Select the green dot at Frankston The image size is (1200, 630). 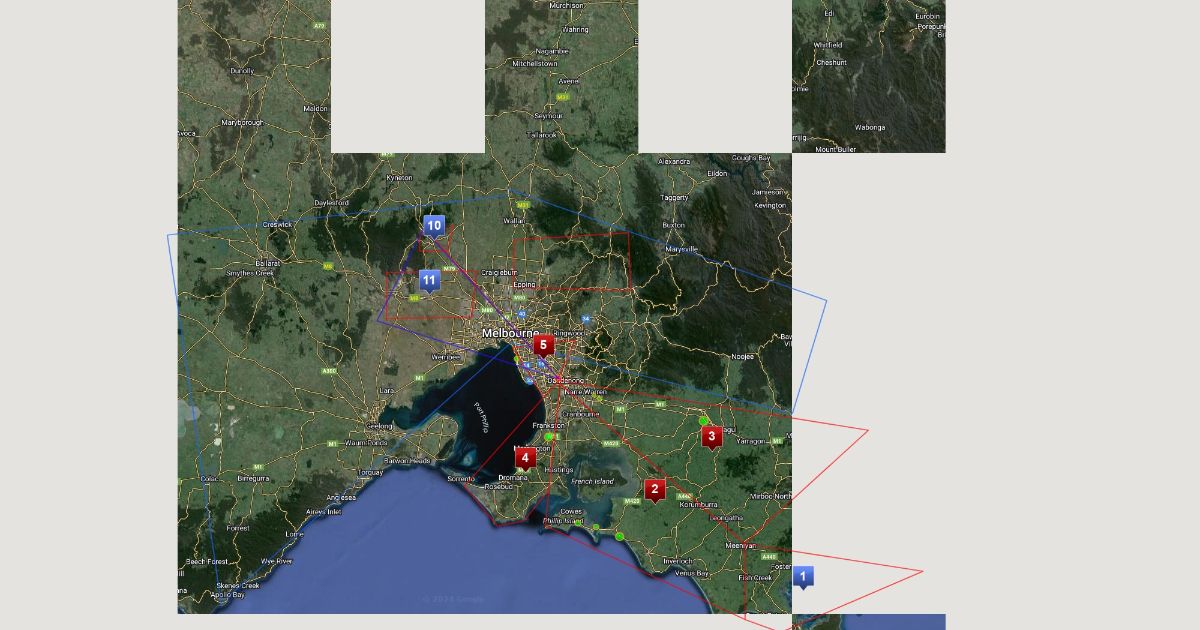tap(549, 437)
